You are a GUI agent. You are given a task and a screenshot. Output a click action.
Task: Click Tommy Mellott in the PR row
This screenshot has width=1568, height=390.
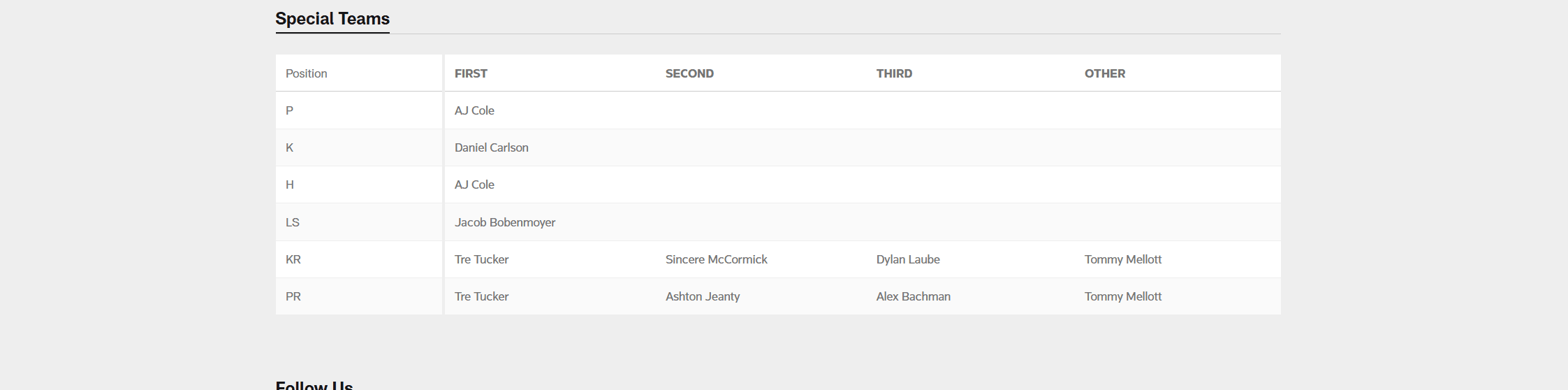(x=1122, y=296)
